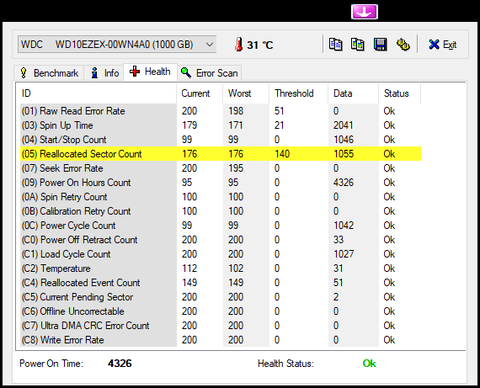Click the Worst column header
The width and height of the screenshot is (480, 388).
246,93
